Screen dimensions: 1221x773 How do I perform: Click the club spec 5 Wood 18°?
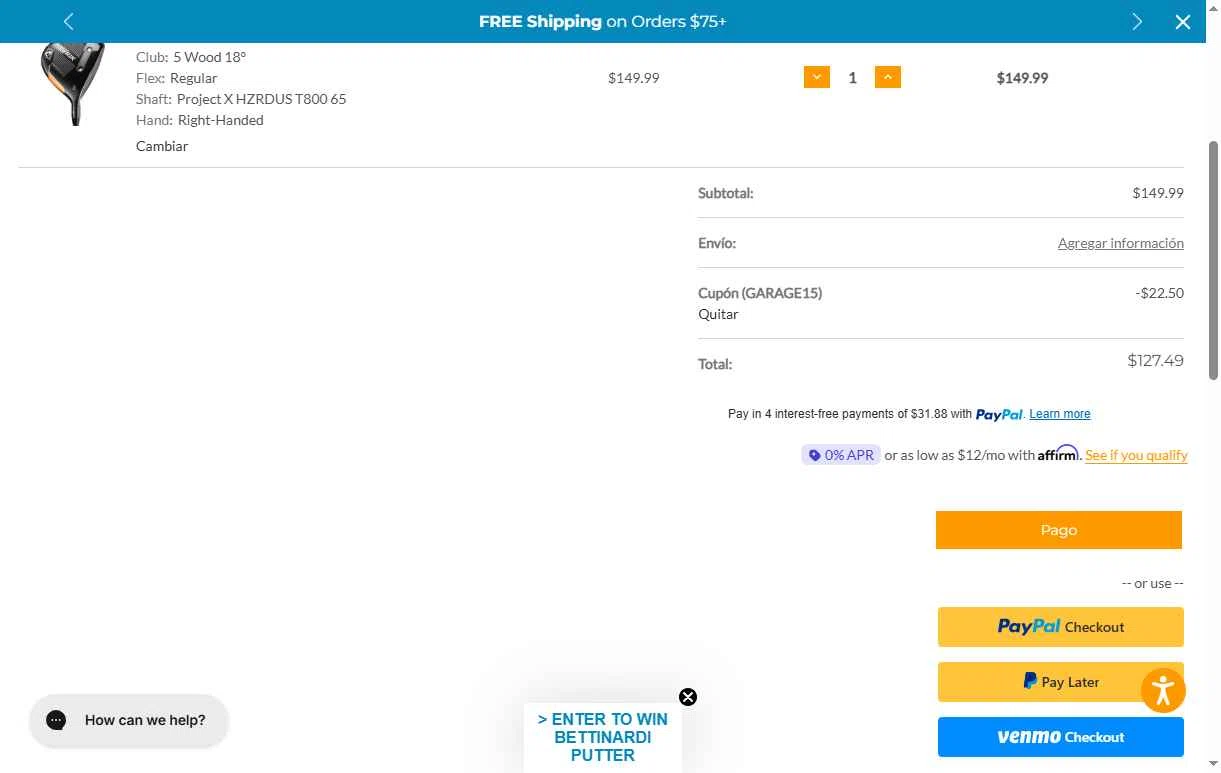point(210,57)
